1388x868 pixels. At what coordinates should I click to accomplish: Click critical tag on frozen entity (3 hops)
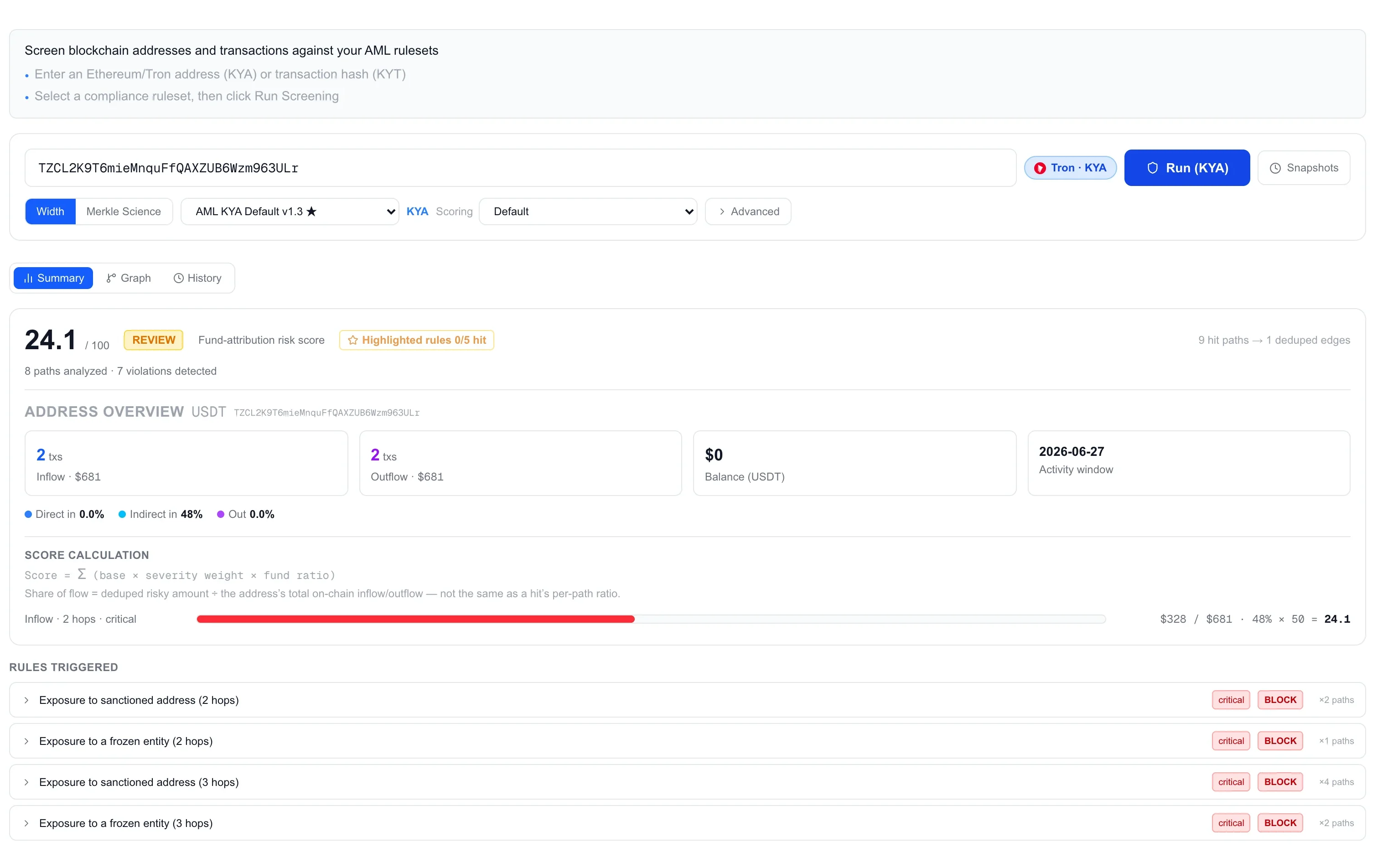(x=1231, y=823)
